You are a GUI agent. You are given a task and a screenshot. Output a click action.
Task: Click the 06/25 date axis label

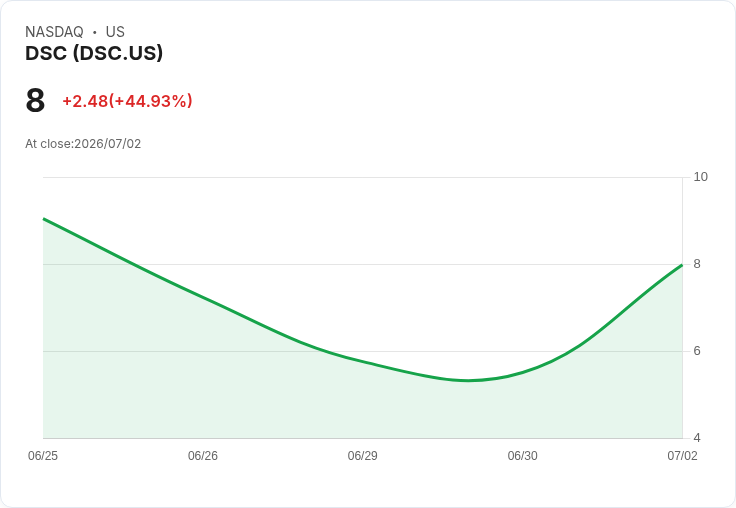click(43, 456)
